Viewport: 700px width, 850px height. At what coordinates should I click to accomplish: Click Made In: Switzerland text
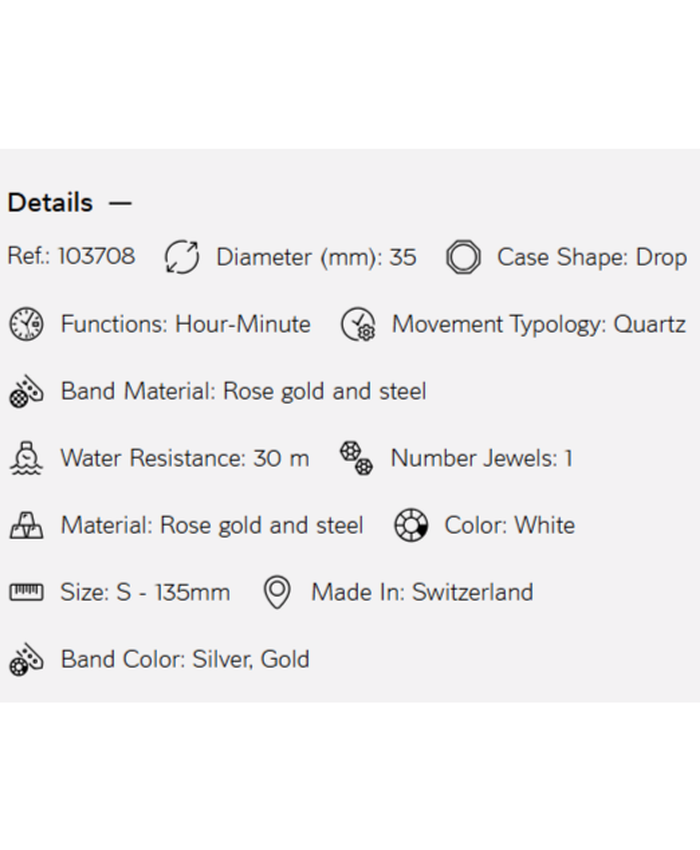pos(422,592)
